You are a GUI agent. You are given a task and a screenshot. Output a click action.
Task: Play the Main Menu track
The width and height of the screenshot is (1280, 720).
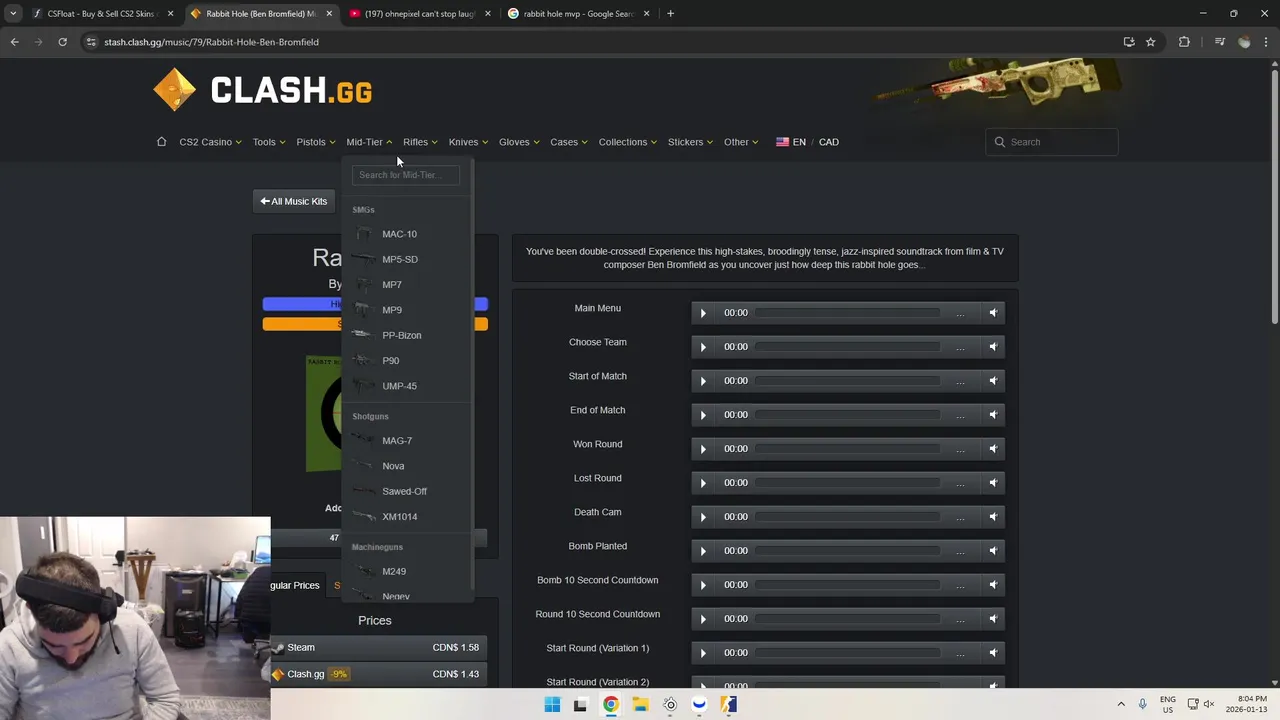[703, 313]
